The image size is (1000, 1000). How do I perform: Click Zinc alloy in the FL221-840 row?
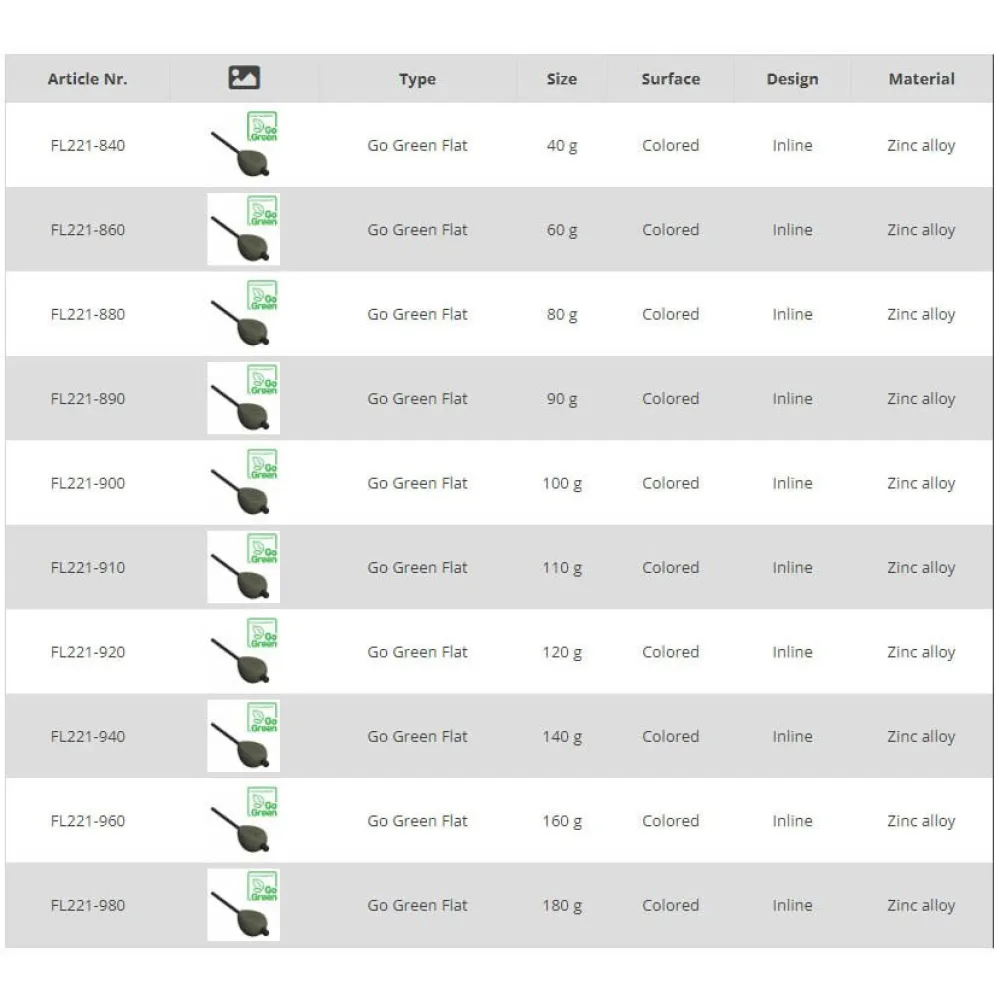click(x=921, y=145)
